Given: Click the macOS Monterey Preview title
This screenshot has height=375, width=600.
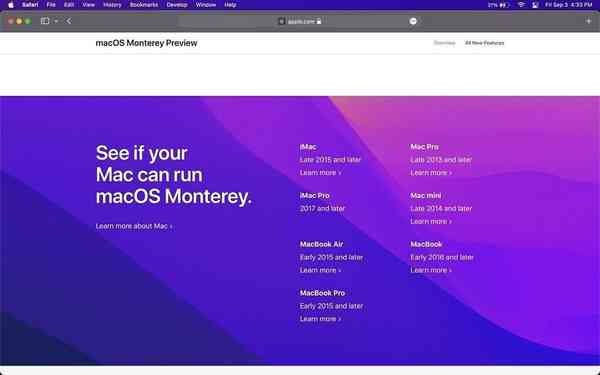Looking at the screenshot, I should [x=147, y=43].
